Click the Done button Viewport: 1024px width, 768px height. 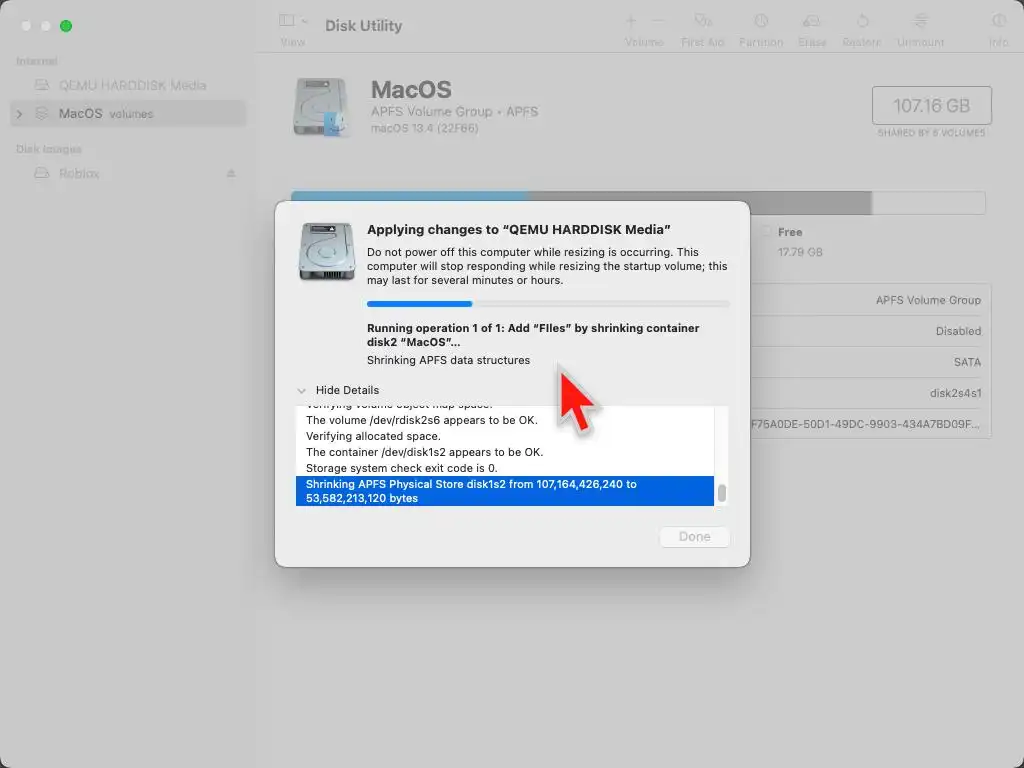pyautogui.click(x=694, y=537)
